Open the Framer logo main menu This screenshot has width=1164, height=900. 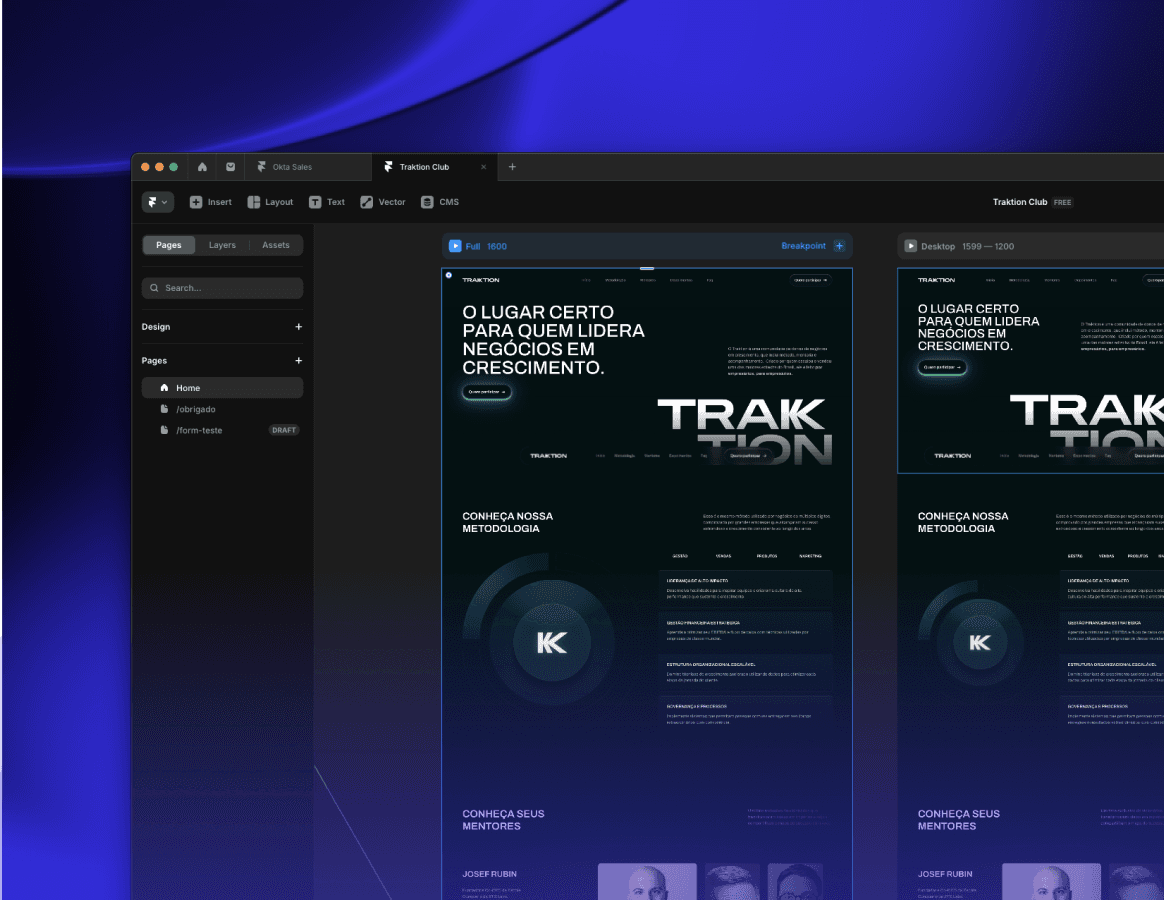pos(157,202)
